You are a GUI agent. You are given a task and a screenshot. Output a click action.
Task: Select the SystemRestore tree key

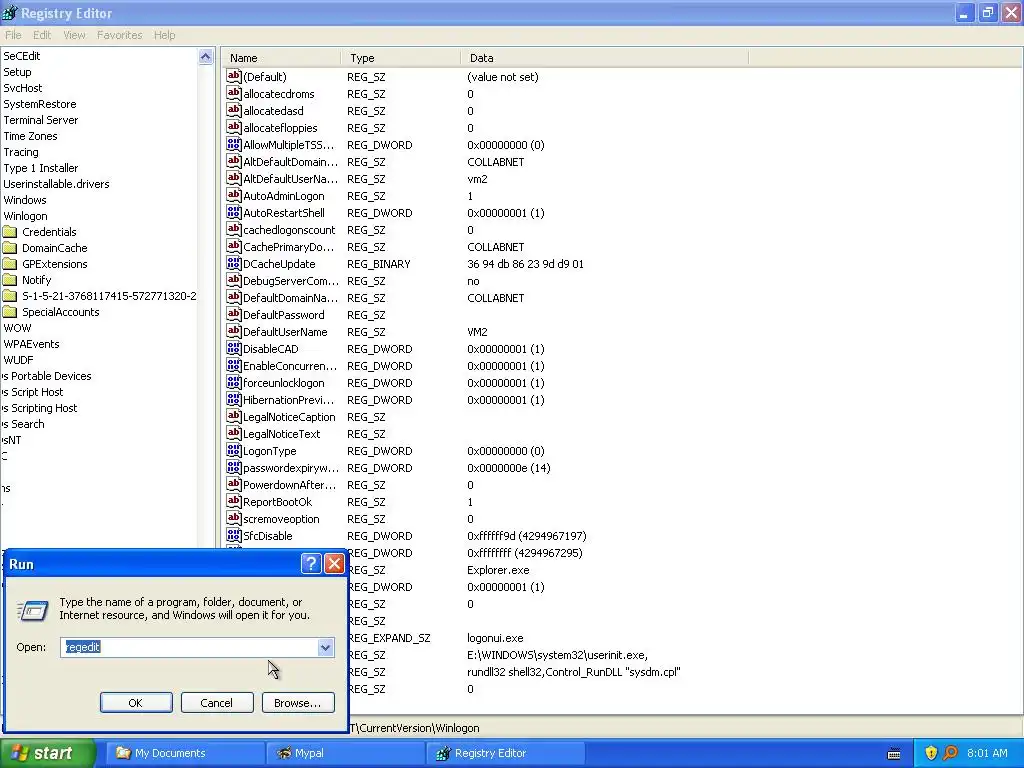click(40, 104)
